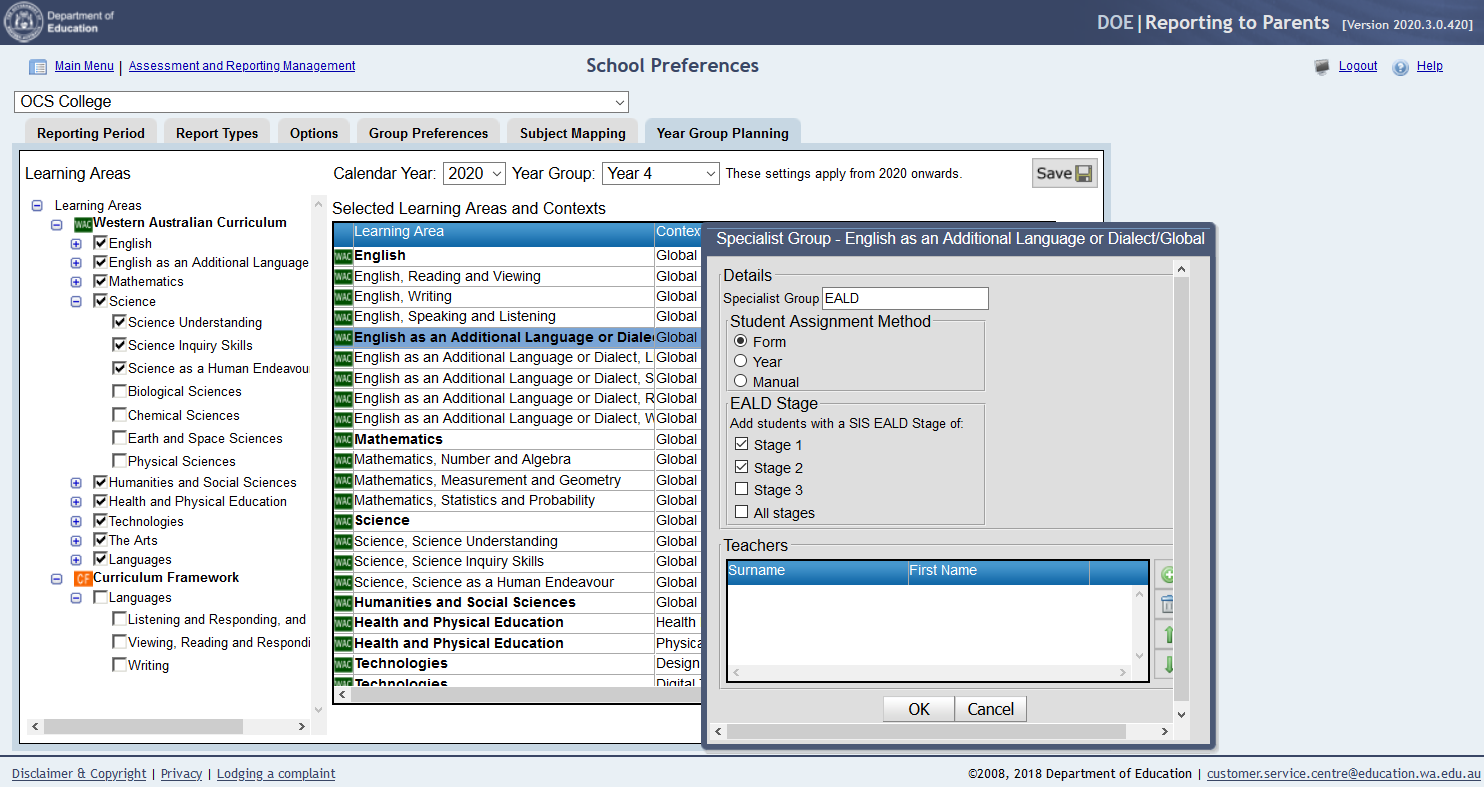This screenshot has width=1484, height=787.
Task: Click the Save floppy disk button
Action: coord(1064,173)
